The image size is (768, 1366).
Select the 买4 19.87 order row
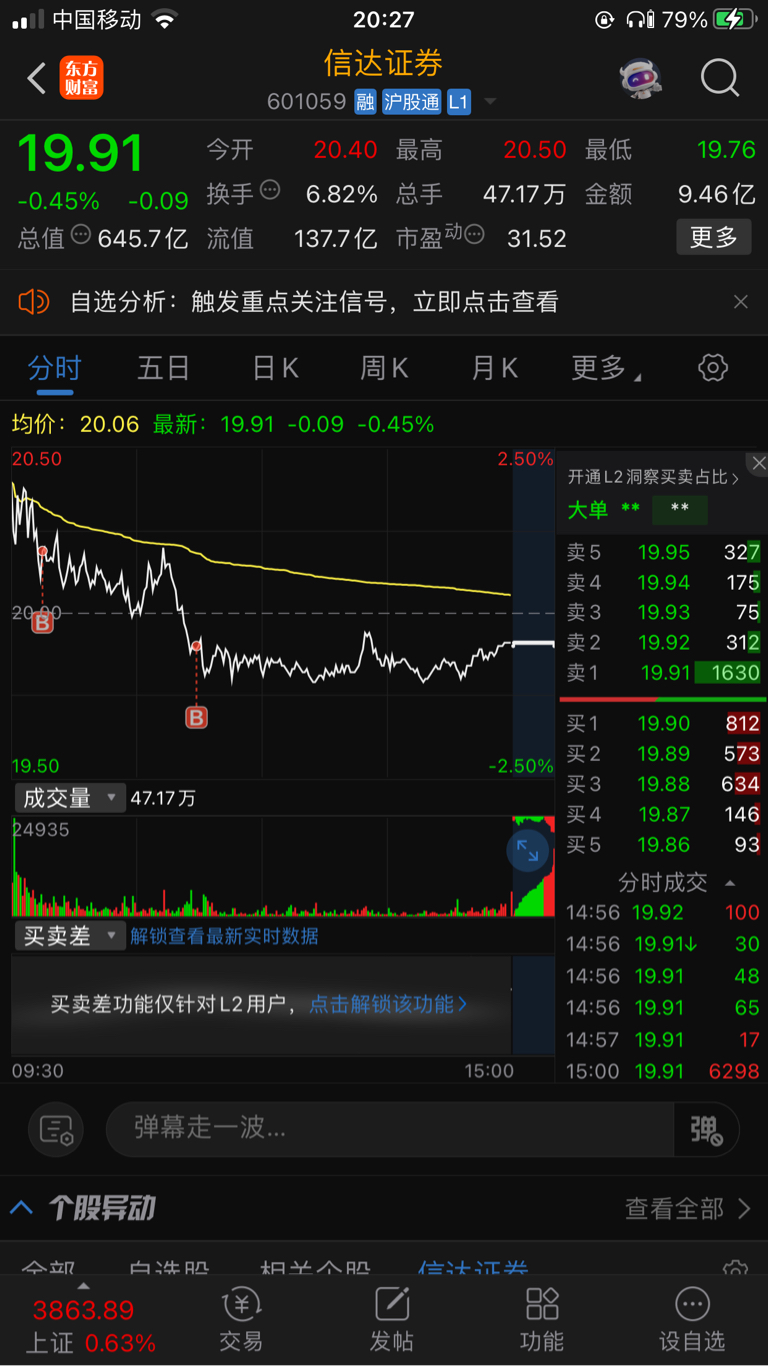click(662, 815)
